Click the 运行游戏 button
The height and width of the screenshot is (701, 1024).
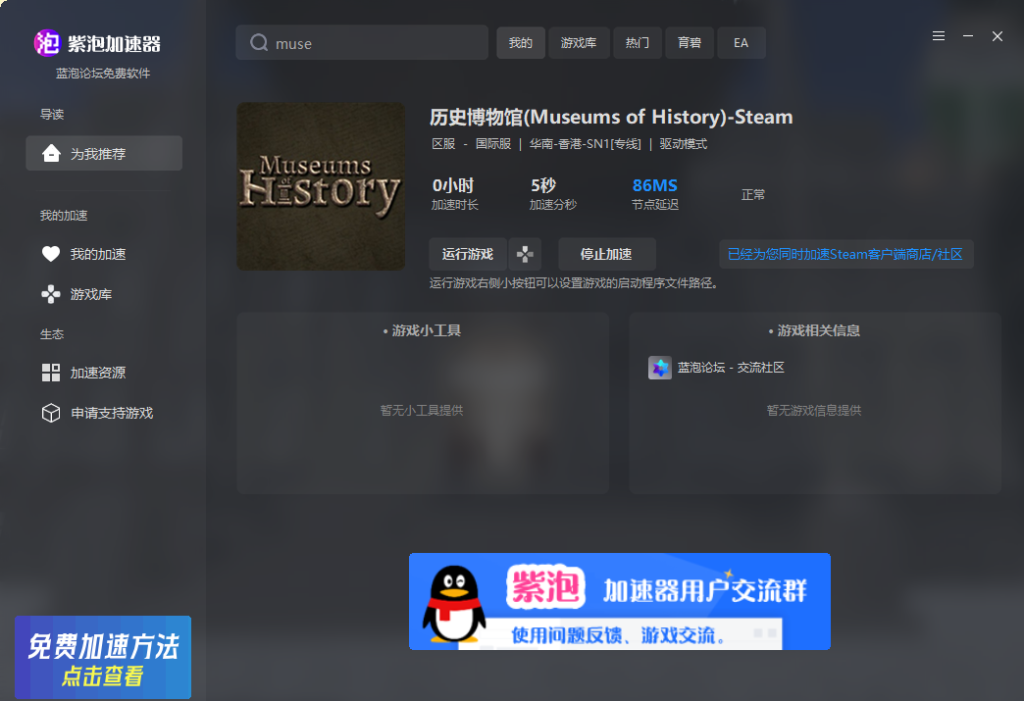pyautogui.click(x=468, y=254)
